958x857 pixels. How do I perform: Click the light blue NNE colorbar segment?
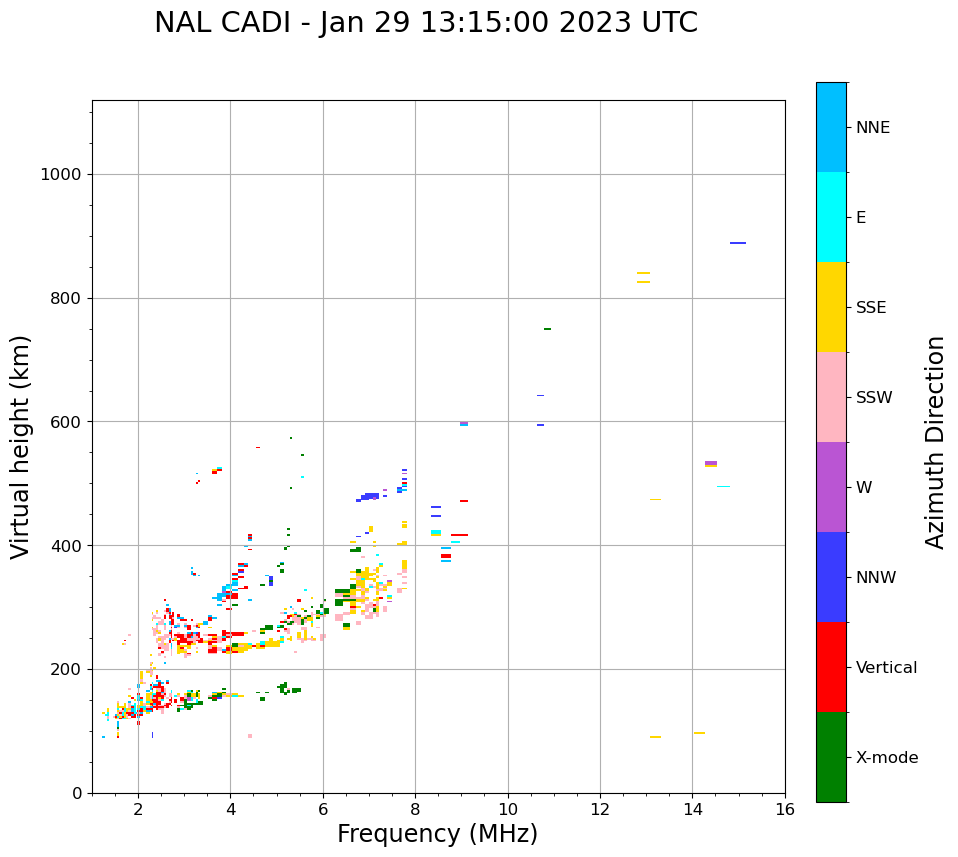point(831,127)
